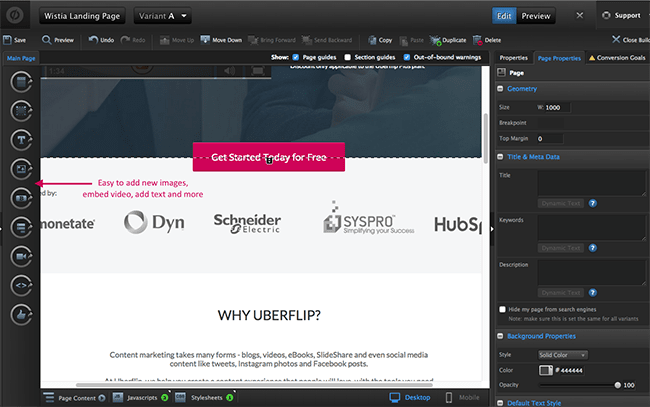
Task: Collapse the Default Text Style section
Action: (x=500, y=403)
